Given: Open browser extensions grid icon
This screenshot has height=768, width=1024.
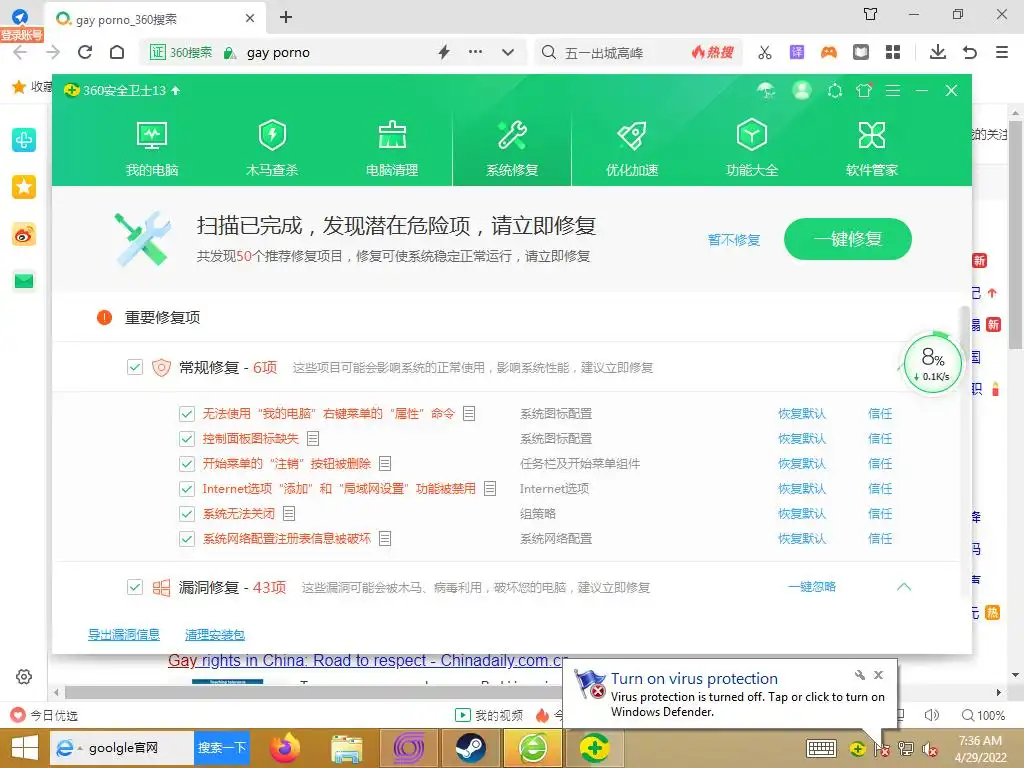Looking at the screenshot, I should (893, 52).
